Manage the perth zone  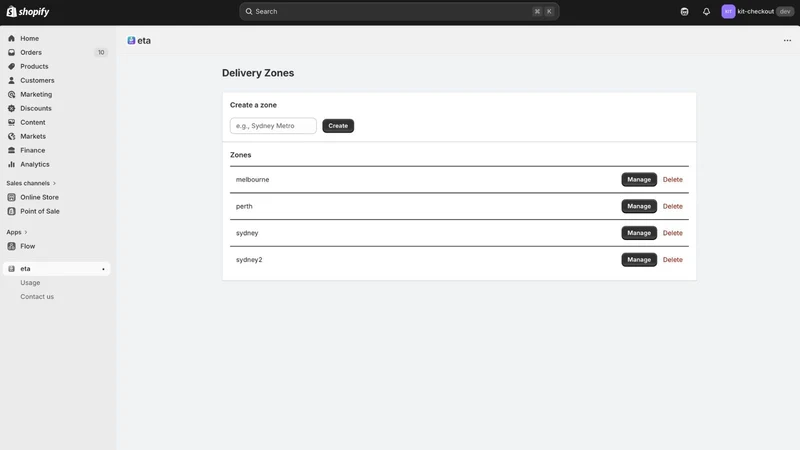pos(639,206)
